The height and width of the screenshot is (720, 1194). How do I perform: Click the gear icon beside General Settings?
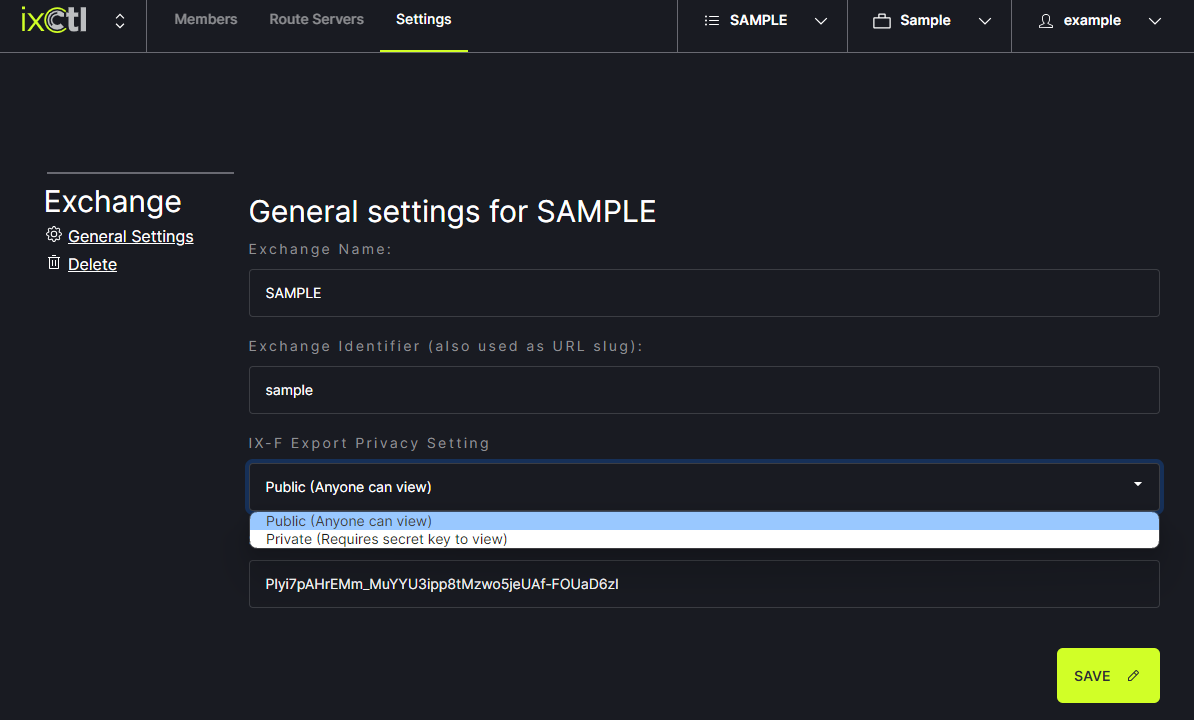[x=54, y=235]
